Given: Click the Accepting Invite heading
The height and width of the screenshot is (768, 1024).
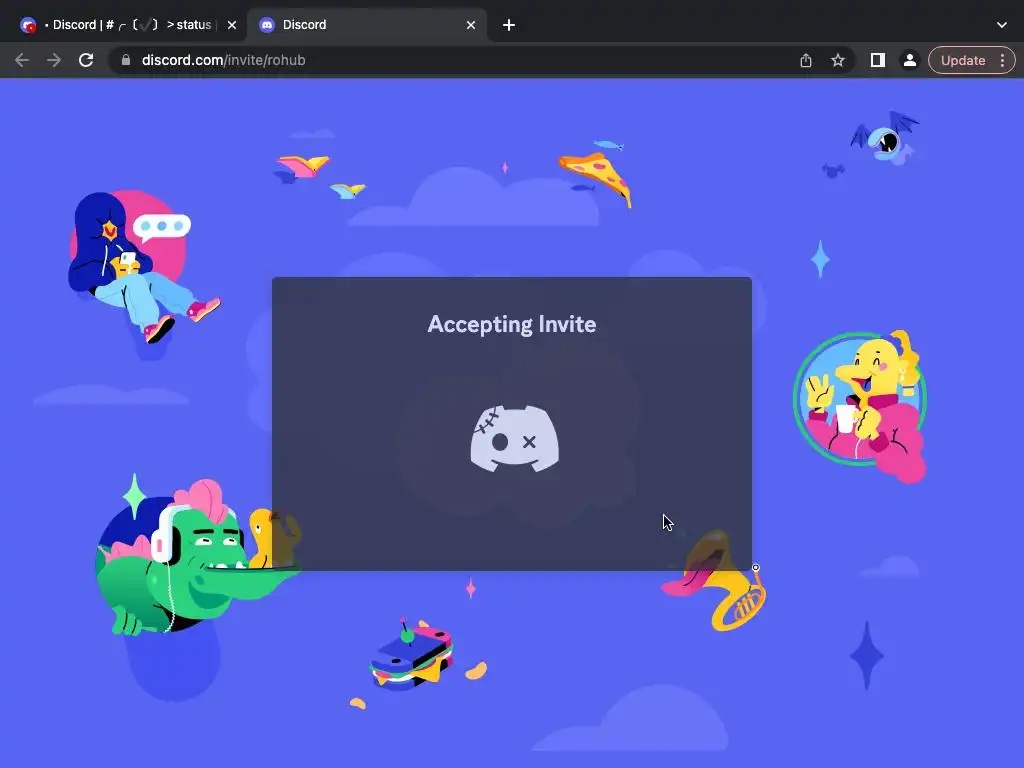Looking at the screenshot, I should [x=511, y=324].
